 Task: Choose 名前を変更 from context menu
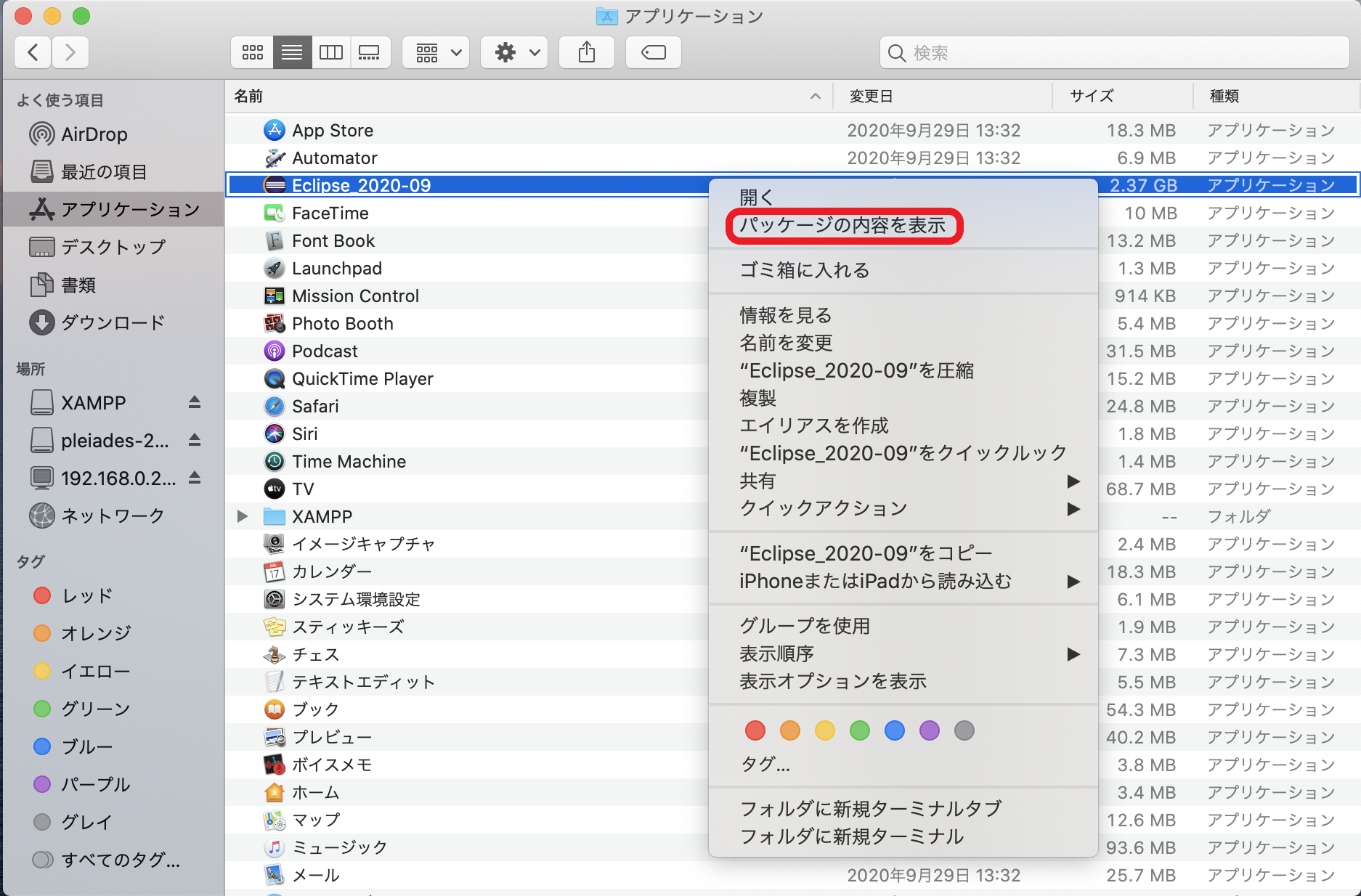click(903, 343)
